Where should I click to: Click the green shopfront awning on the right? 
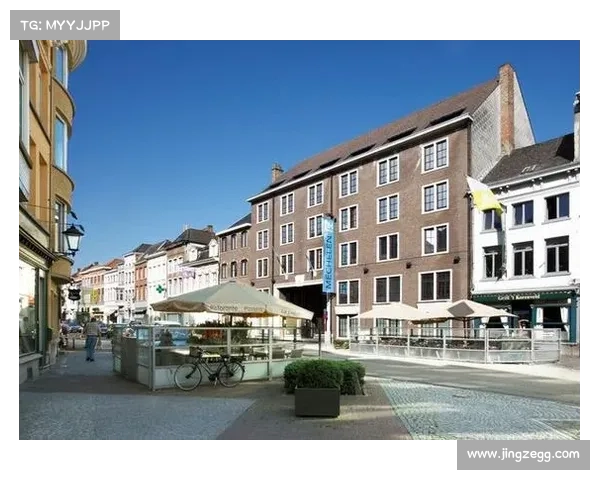tap(524, 297)
